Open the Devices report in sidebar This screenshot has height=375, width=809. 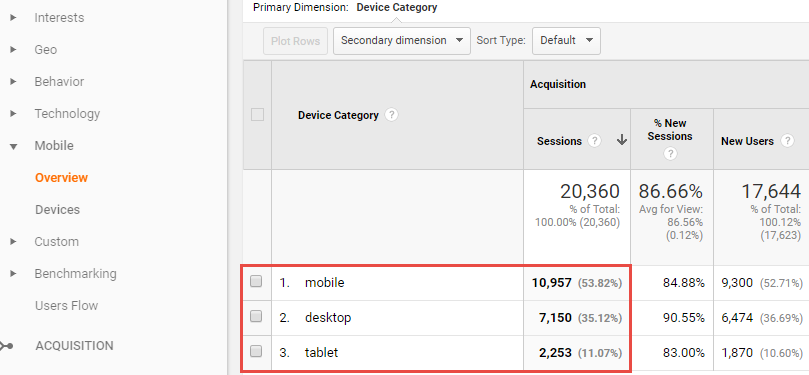coord(57,210)
